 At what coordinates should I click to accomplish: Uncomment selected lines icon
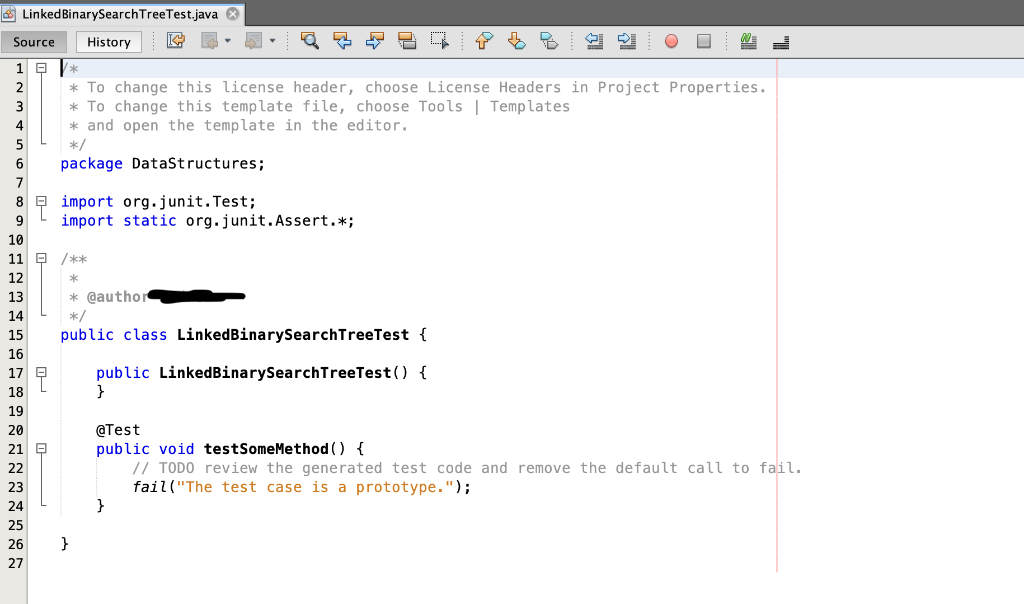coord(781,42)
